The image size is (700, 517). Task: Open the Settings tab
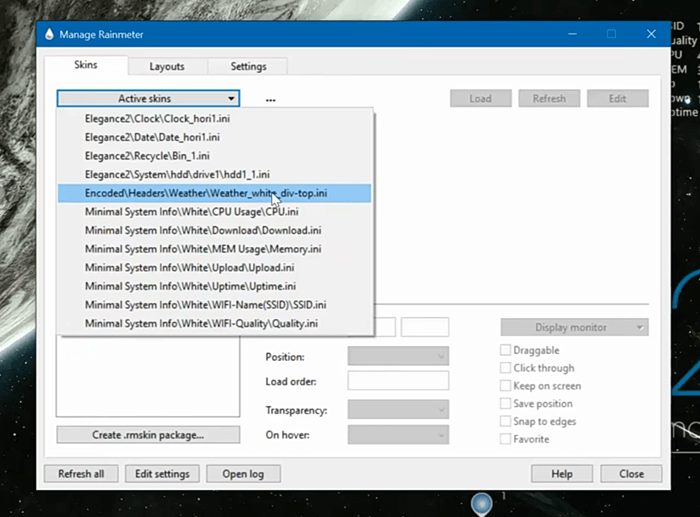tap(248, 67)
